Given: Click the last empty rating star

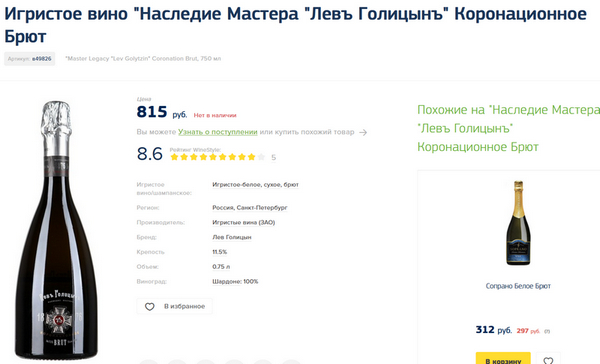Looking at the screenshot, I should click(261, 157).
